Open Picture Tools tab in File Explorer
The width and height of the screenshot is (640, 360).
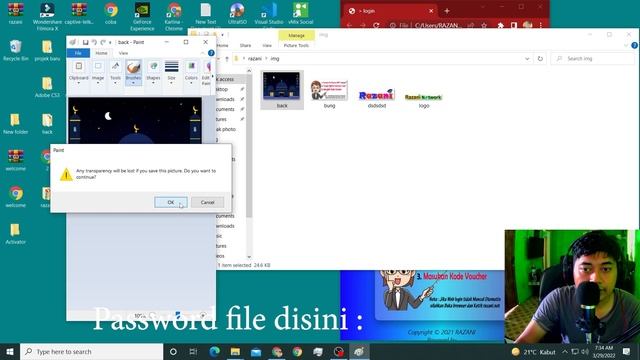(x=296, y=45)
